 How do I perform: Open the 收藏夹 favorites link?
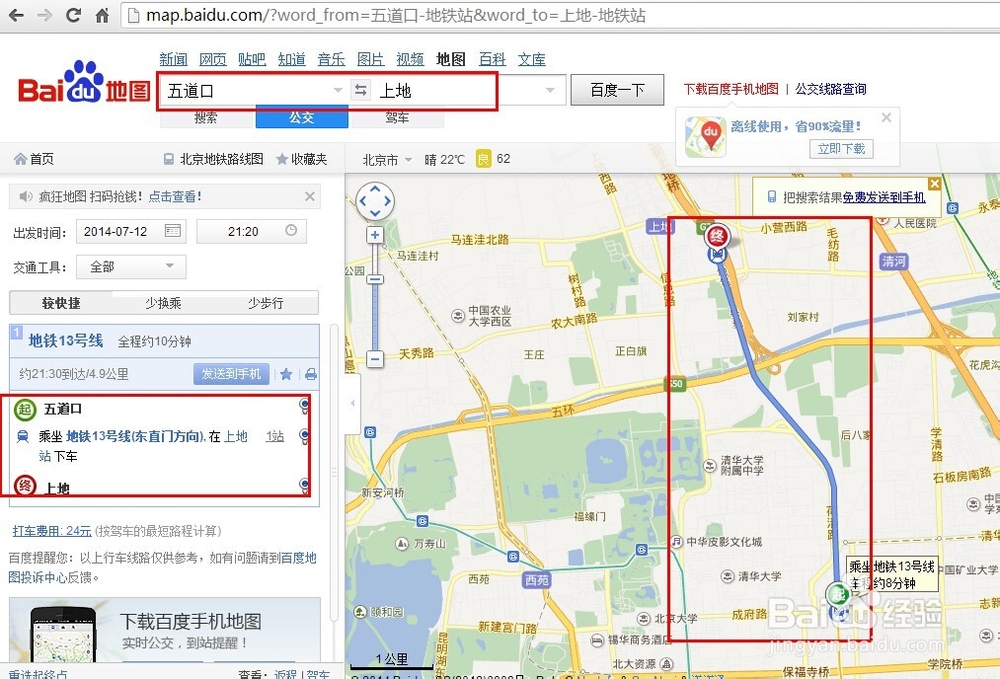[302, 159]
